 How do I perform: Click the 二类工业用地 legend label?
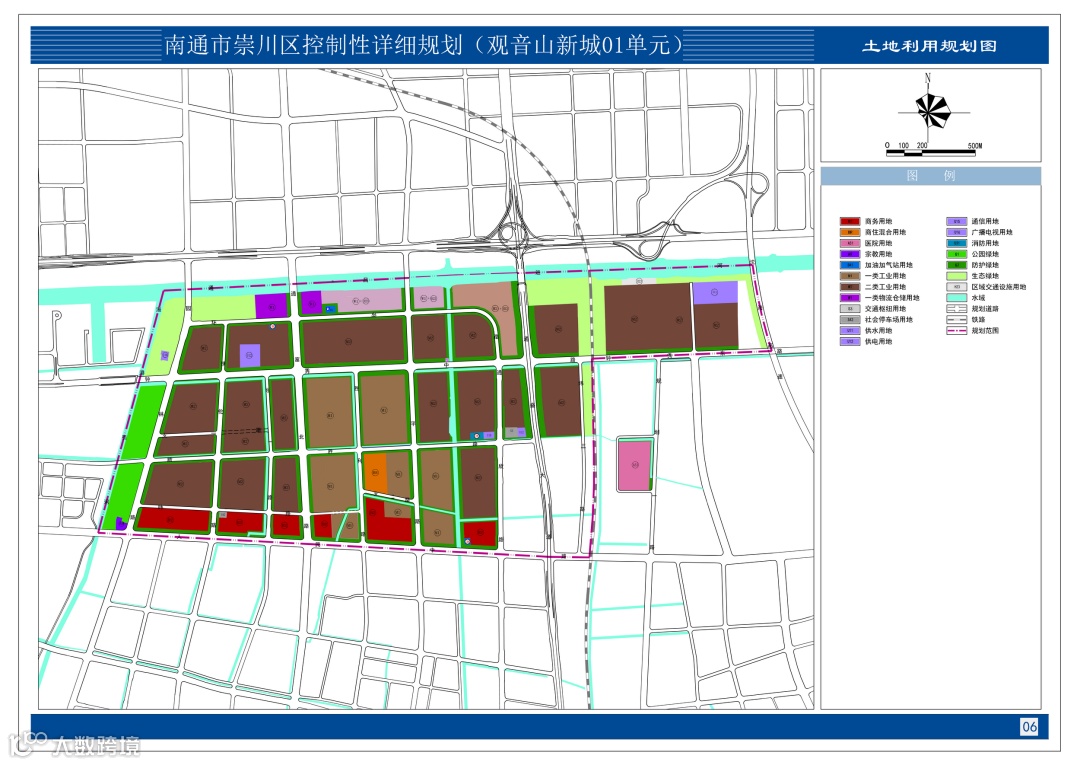[885, 287]
